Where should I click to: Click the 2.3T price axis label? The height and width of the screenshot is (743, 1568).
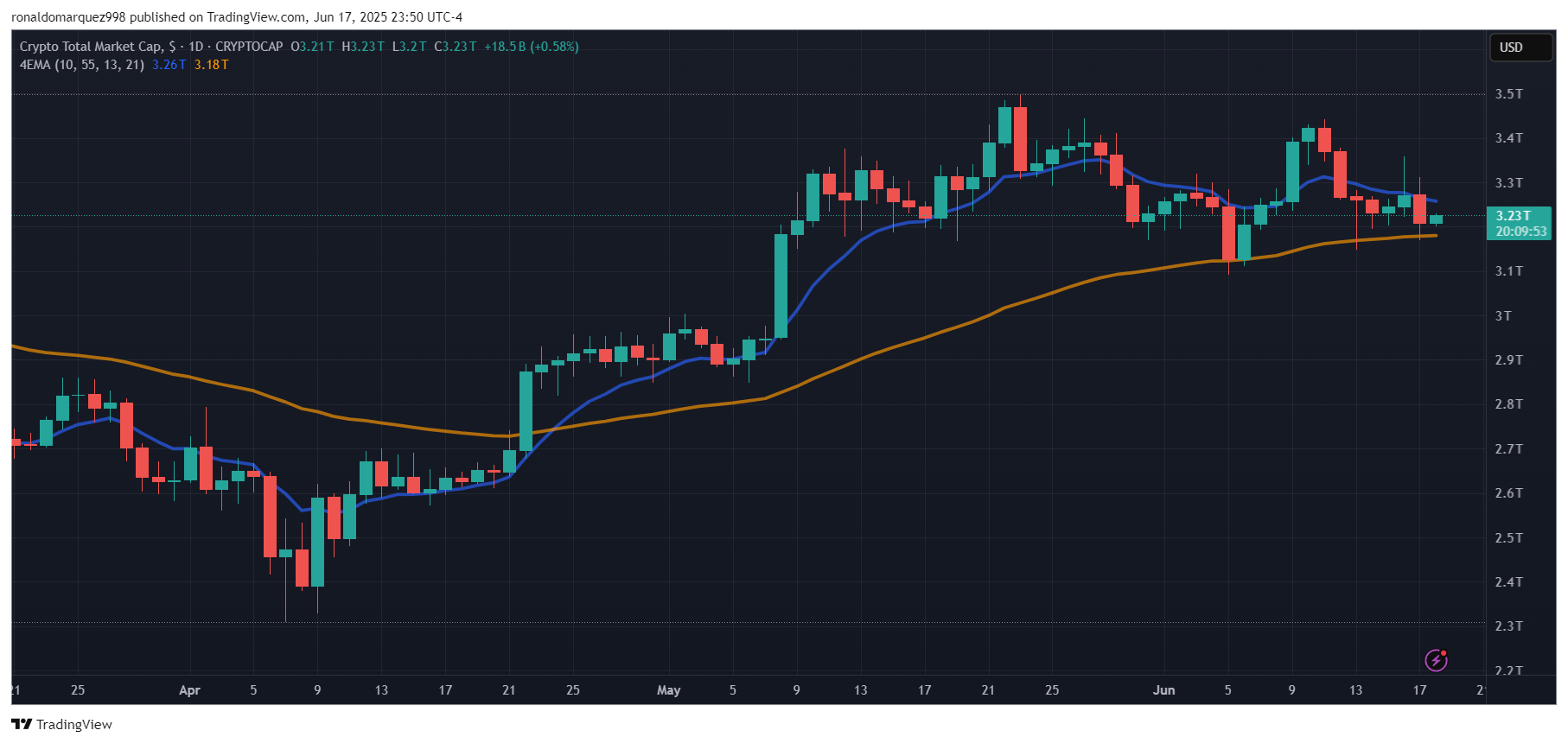point(1508,626)
